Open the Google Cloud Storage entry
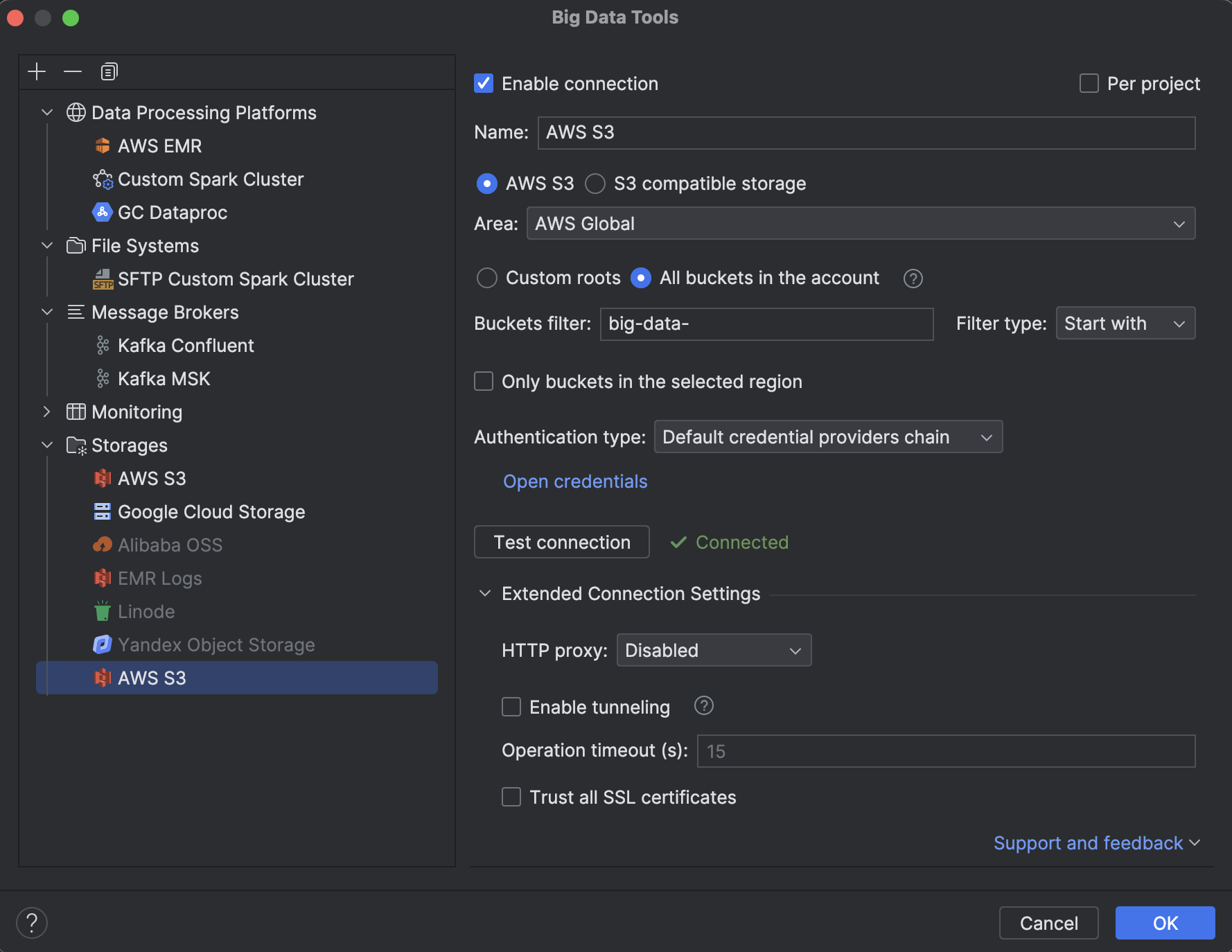The height and width of the screenshot is (952, 1232). [x=211, y=511]
